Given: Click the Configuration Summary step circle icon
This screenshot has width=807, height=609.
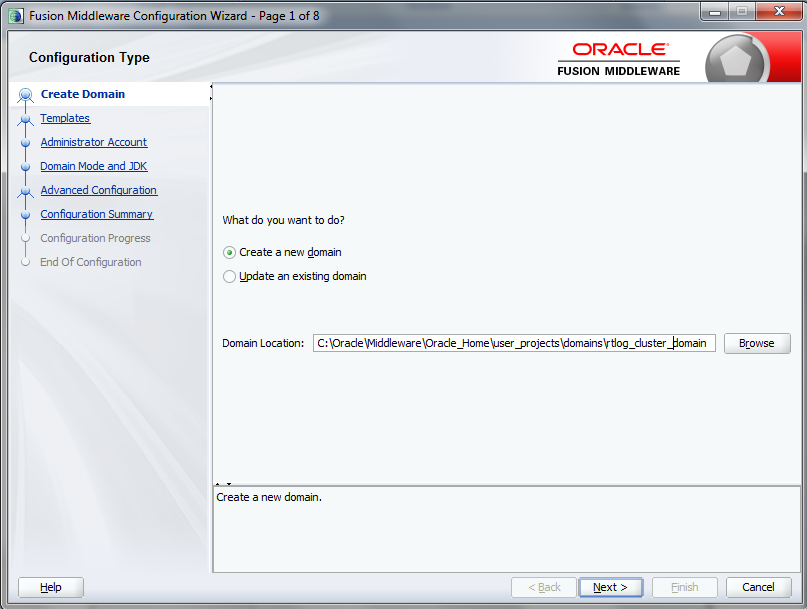Looking at the screenshot, I should [26, 214].
